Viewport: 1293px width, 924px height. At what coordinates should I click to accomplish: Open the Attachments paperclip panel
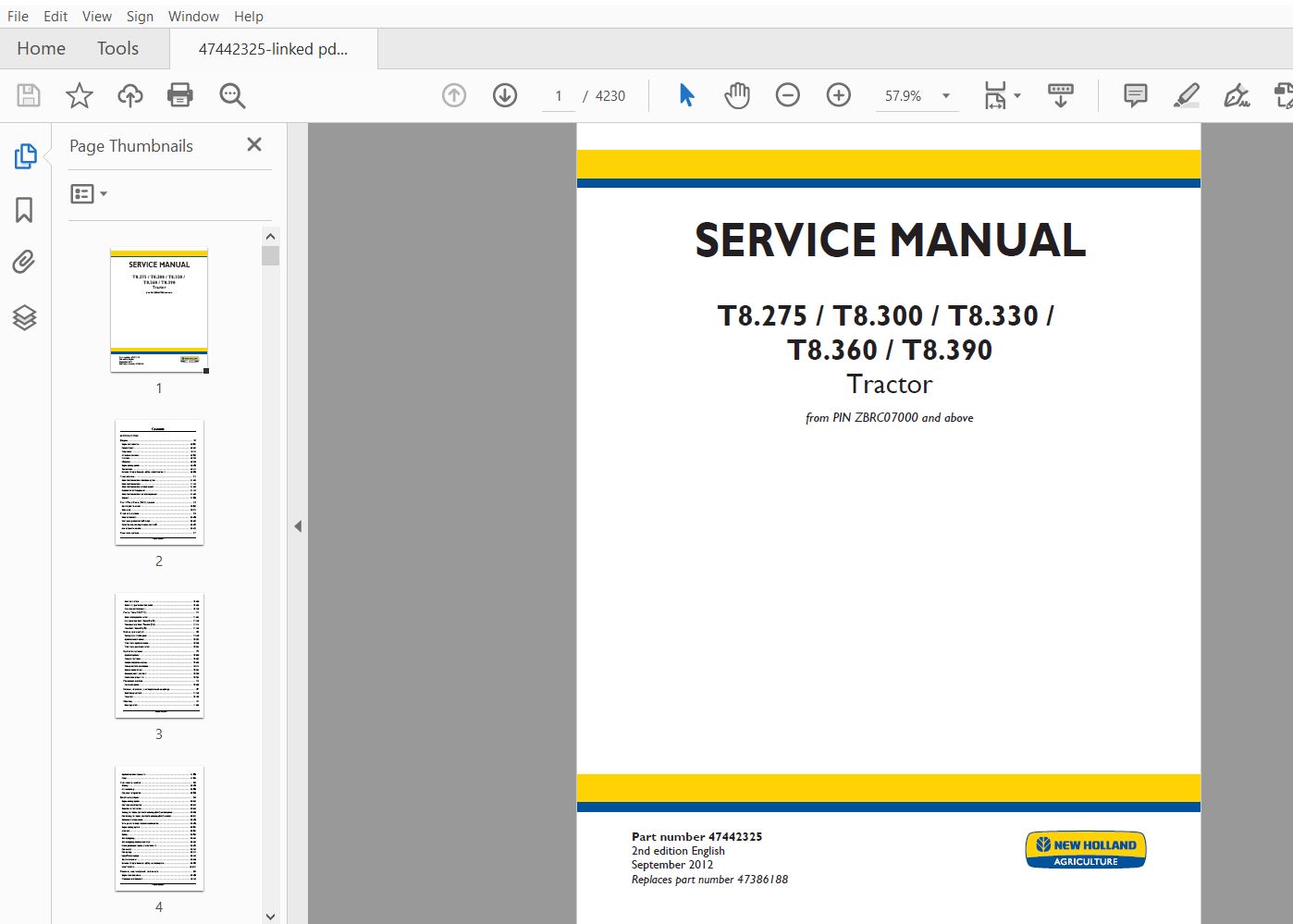click(x=24, y=263)
